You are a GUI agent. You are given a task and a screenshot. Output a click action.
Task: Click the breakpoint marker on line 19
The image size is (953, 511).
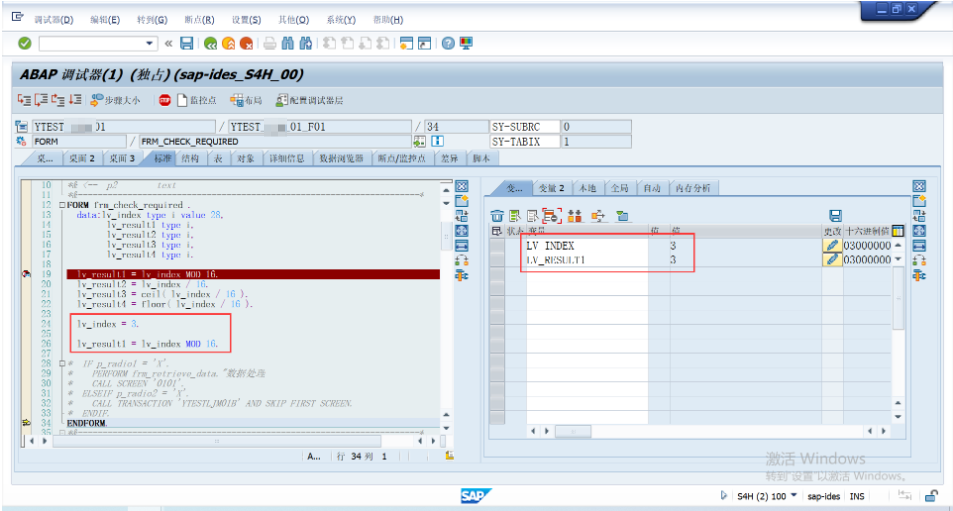(26, 274)
